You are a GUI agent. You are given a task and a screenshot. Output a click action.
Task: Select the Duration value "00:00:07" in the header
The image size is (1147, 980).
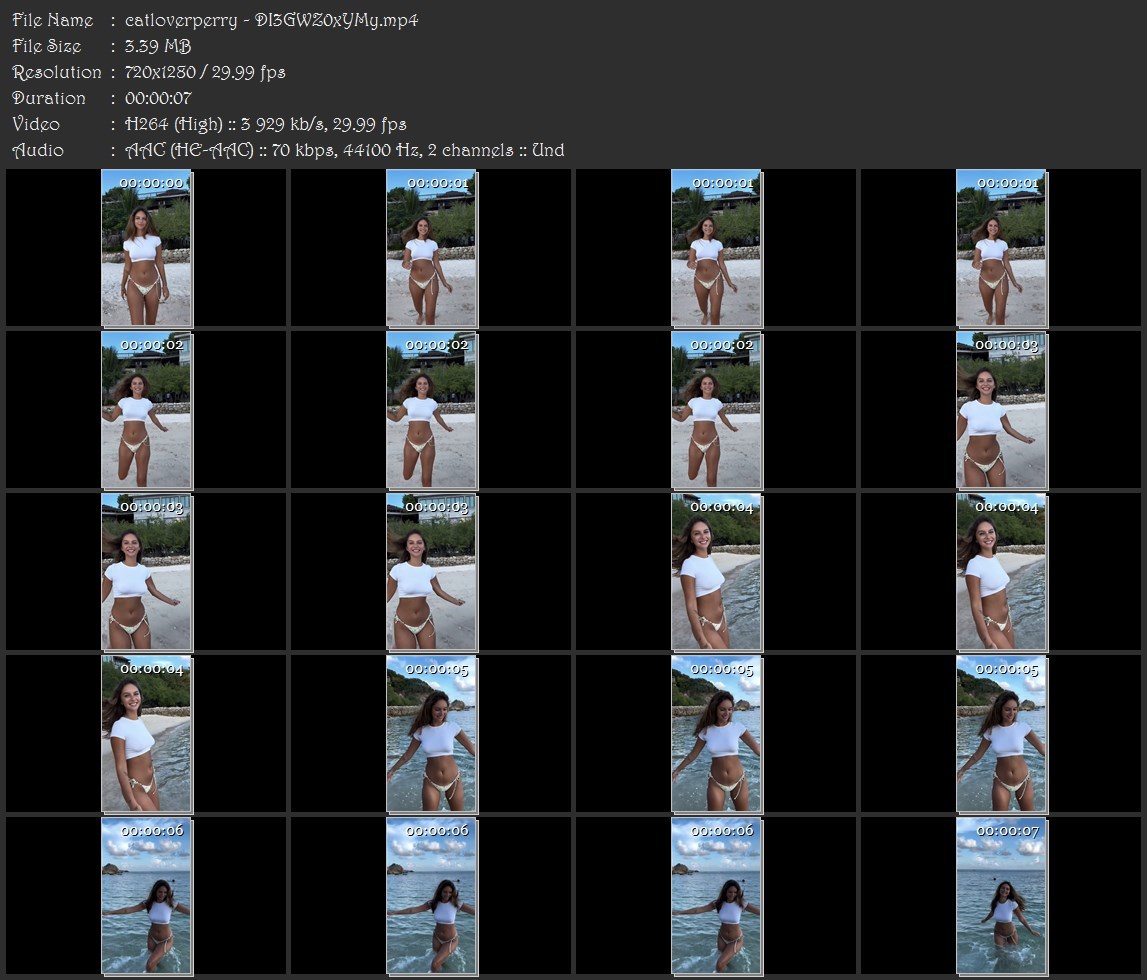(x=158, y=98)
